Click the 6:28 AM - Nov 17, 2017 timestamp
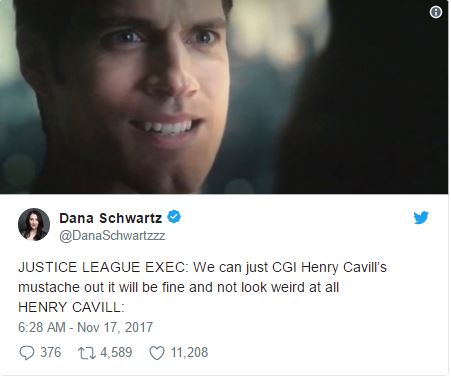Screen dimensions: 451x377 pos(85,327)
